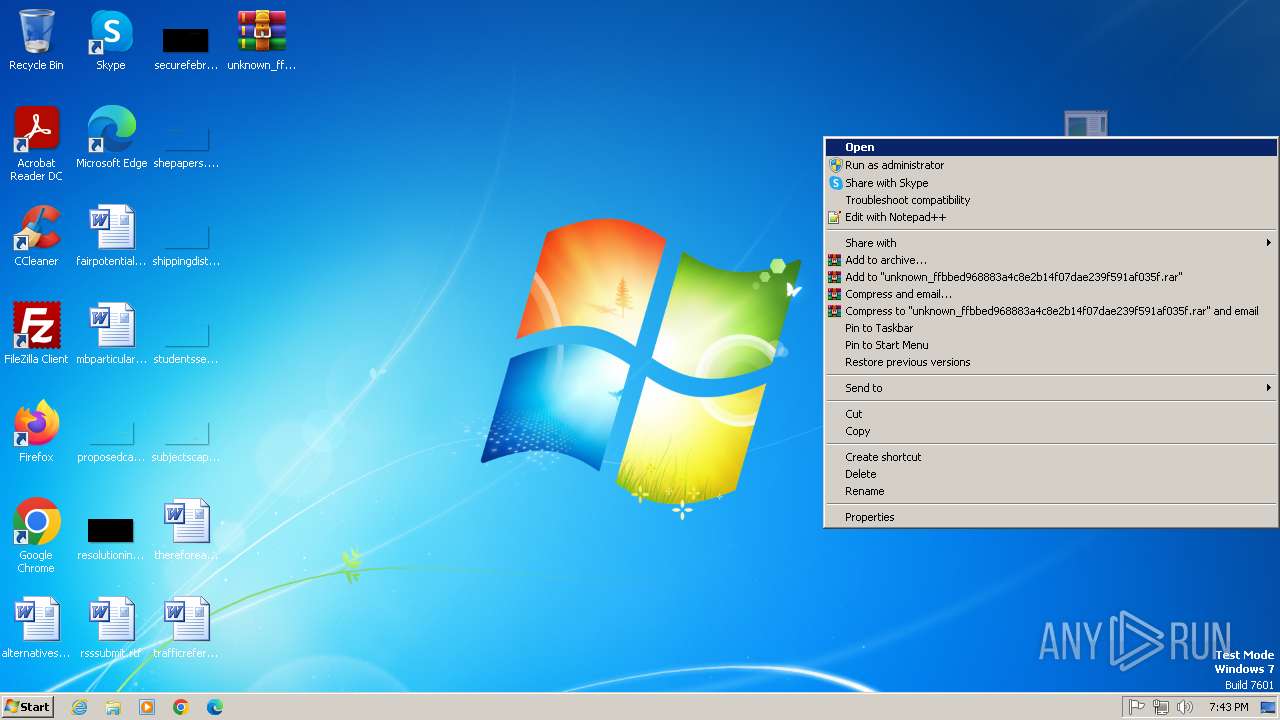This screenshot has height=720, width=1280.
Task: Open Chrome from the taskbar
Action: click(181, 707)
